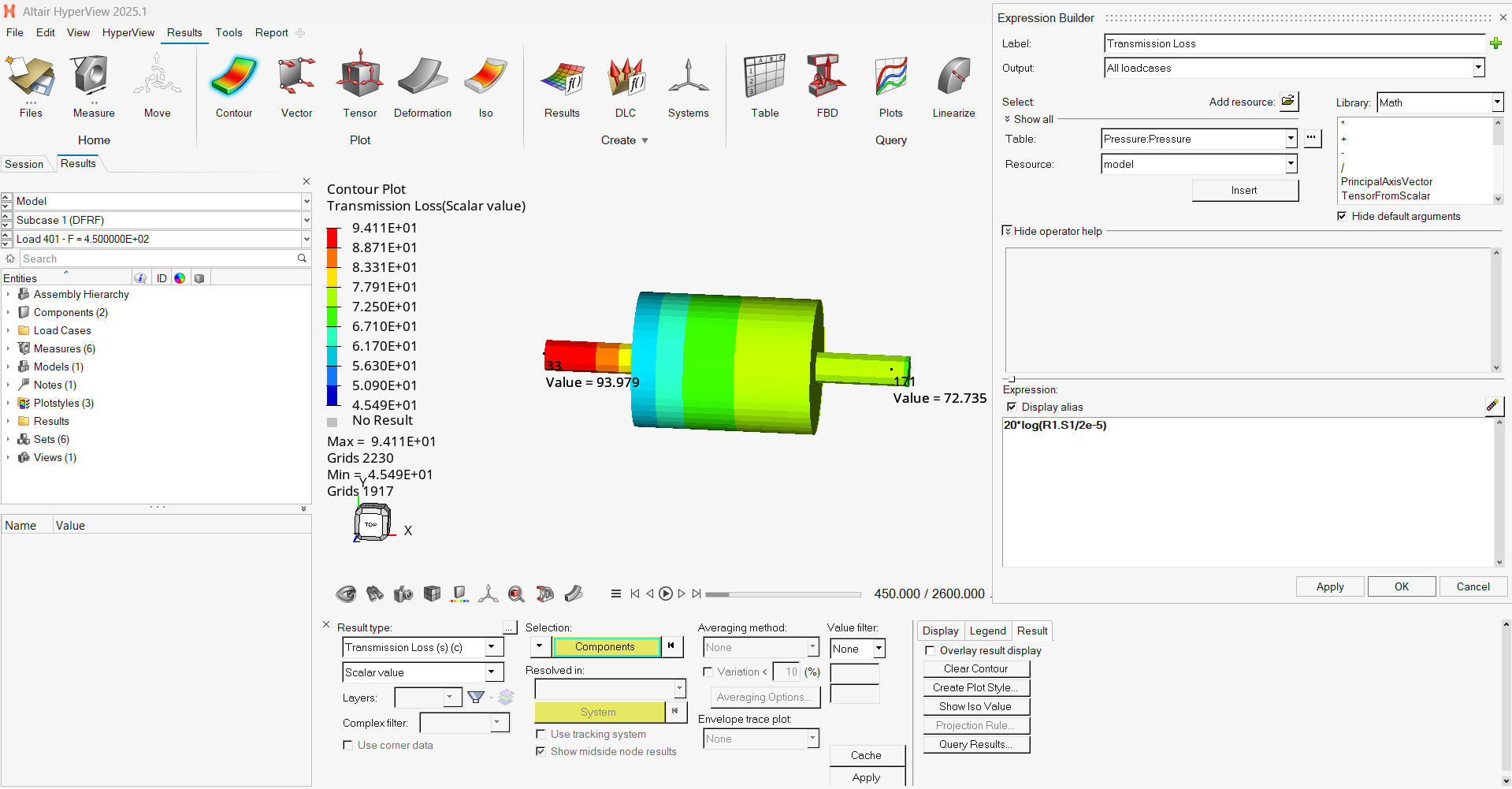
Task: Enable Use corner data
Action: point(347,745)
